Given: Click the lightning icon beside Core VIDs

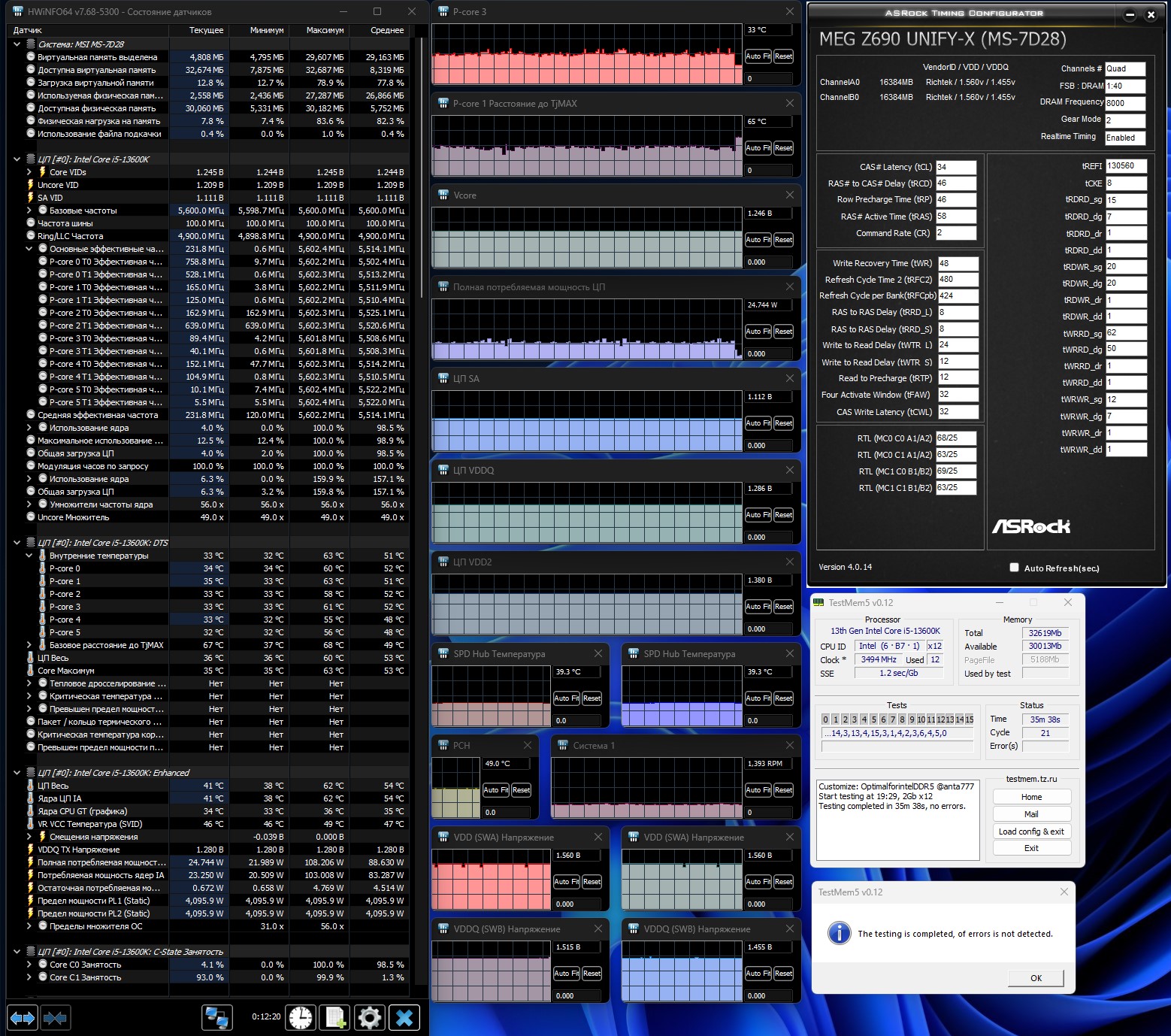Looking at the screenshot, I should (x=42, y=172).
